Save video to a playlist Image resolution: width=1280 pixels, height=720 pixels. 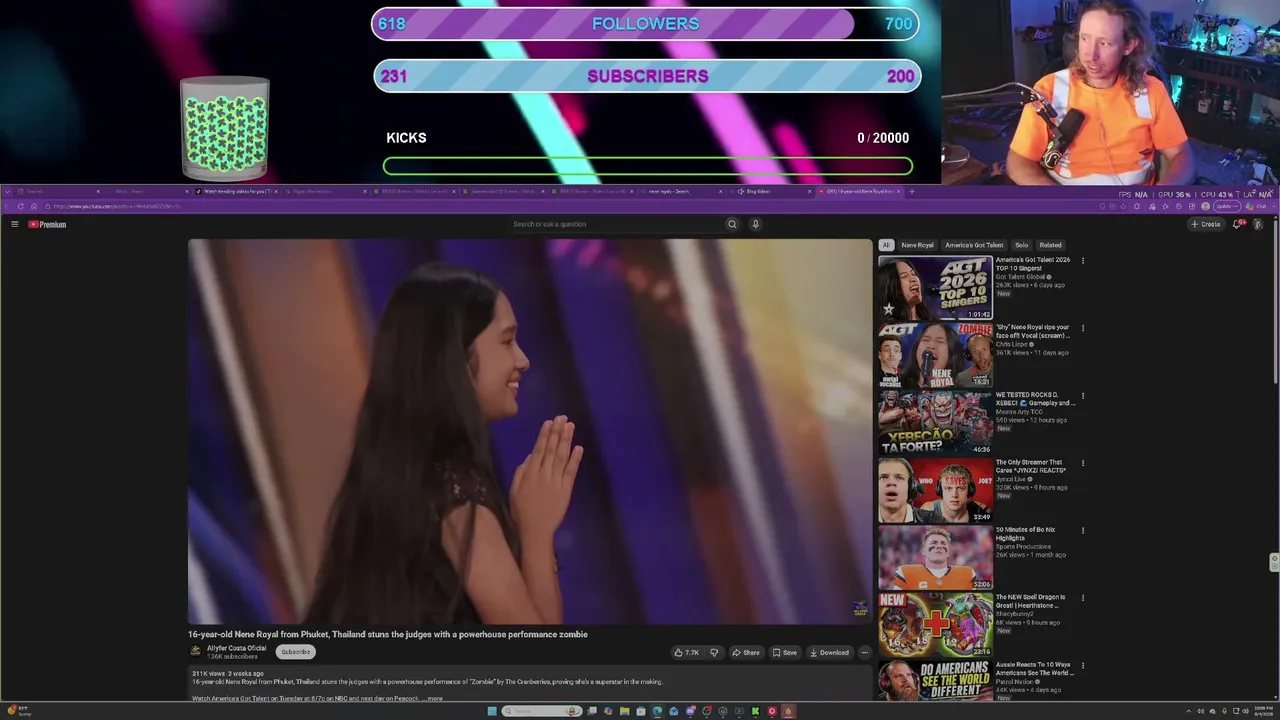785,653
